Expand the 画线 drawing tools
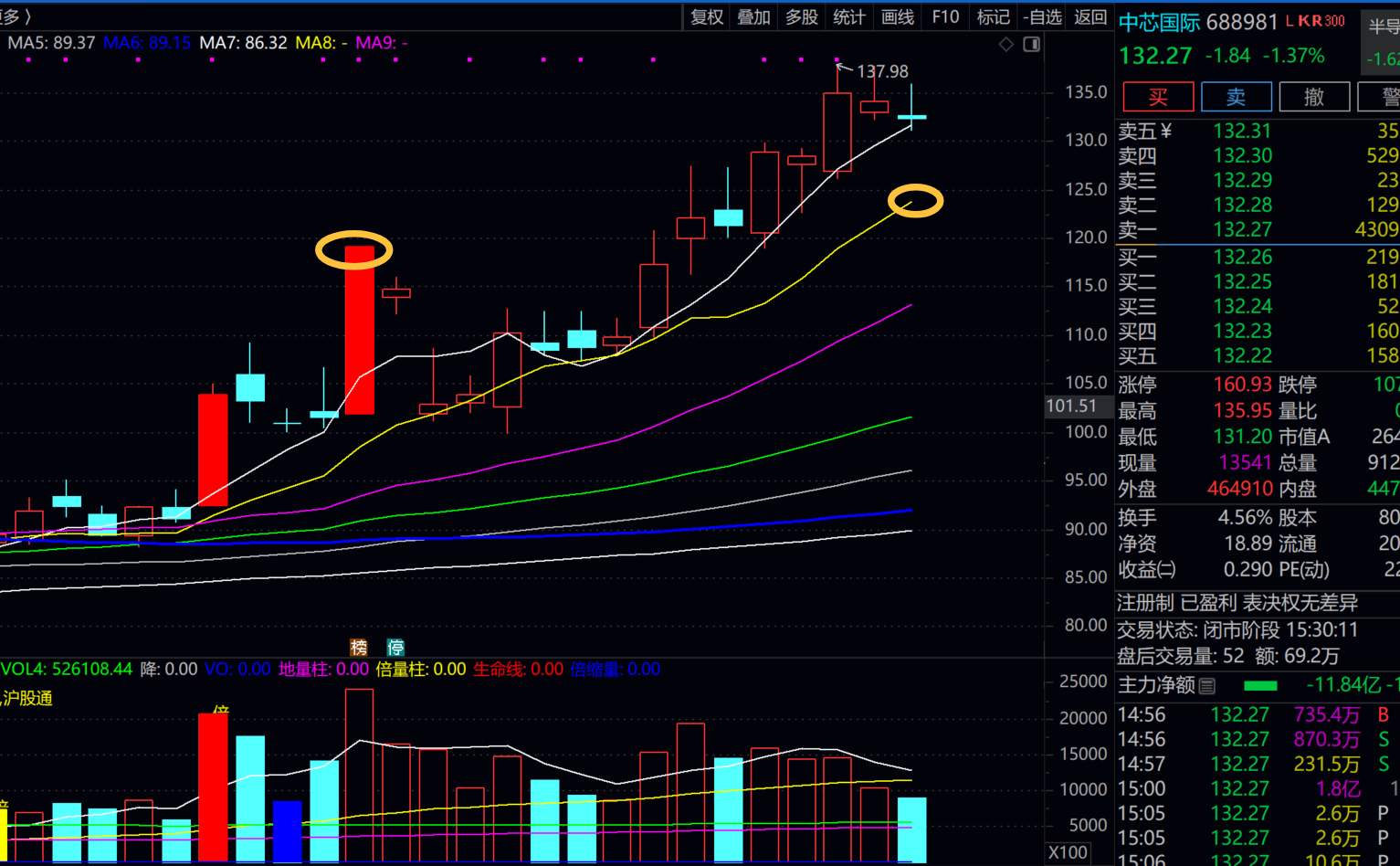Image resolution: width=1400 pixels, height=866 pixels. click(x=898, y=16)
